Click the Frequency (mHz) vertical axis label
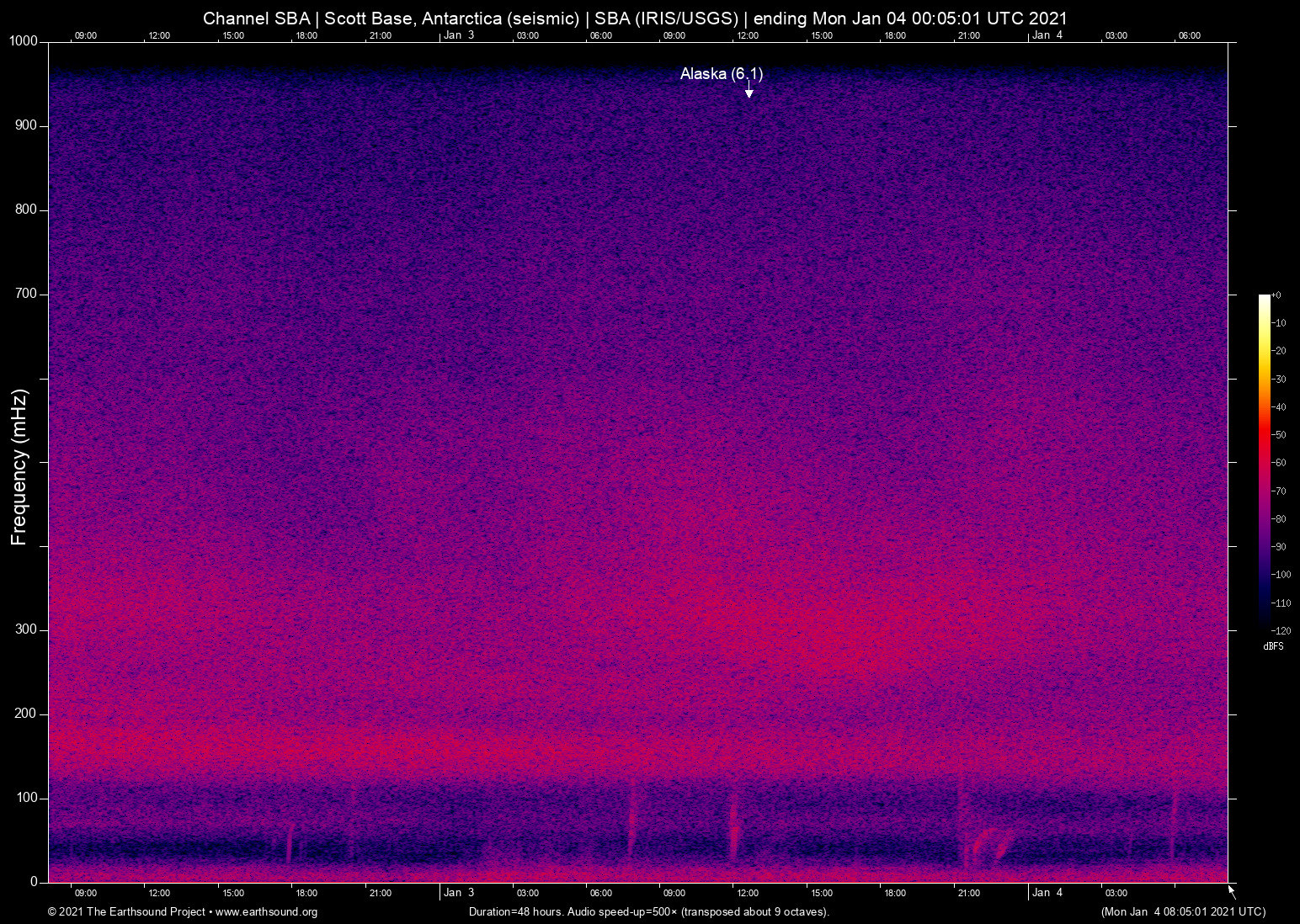 [x=19, y=467]
